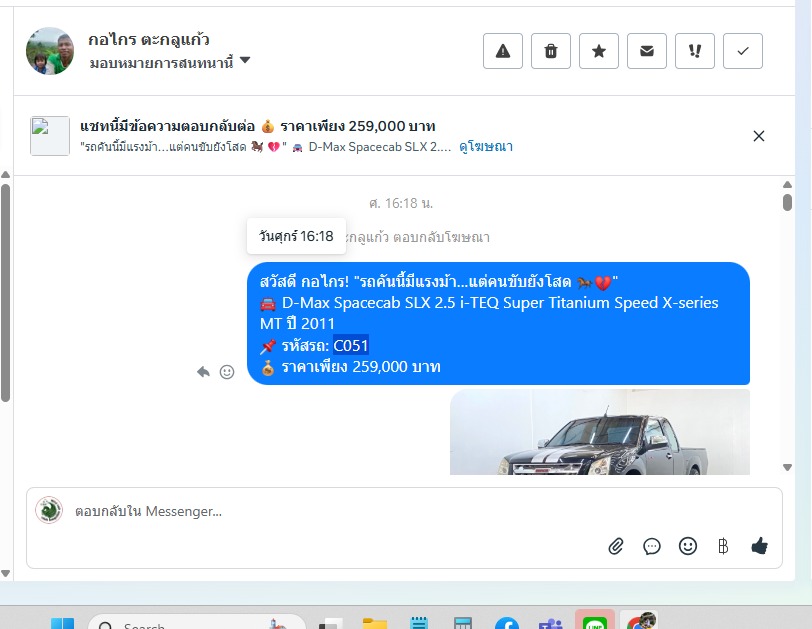Mark conversation as unread with envelope icon
The height and width of the screenshot is (629, 812).
(x=647, y=51)
